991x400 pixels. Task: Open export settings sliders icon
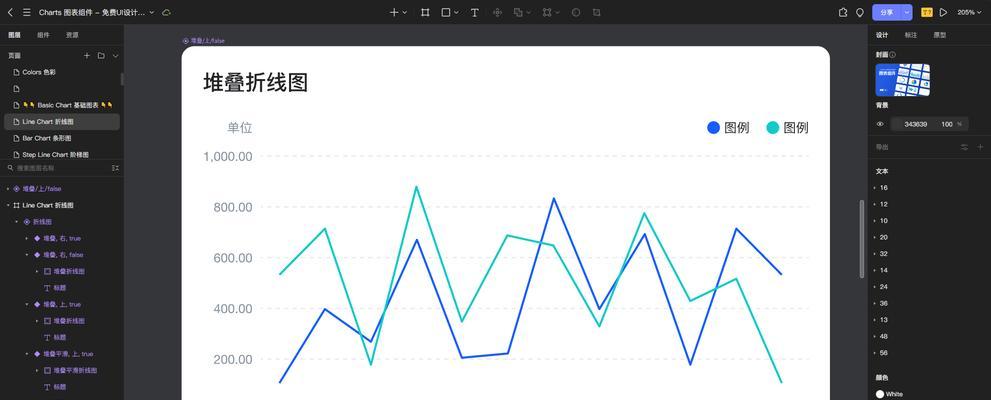click(964, 147)
